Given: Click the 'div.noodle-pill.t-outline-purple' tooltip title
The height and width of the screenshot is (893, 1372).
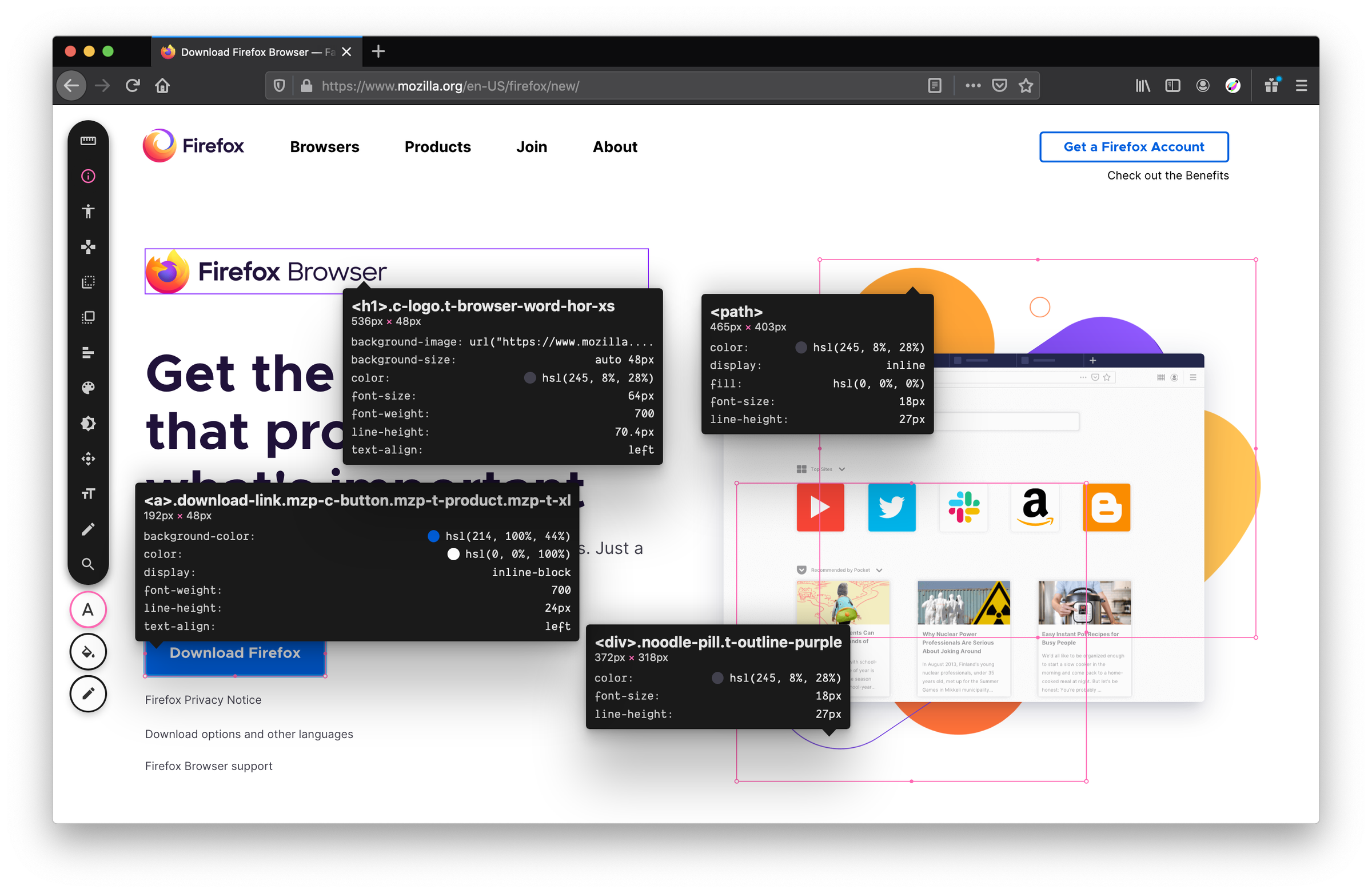Looking at the screenshot, I should (717, 642).
